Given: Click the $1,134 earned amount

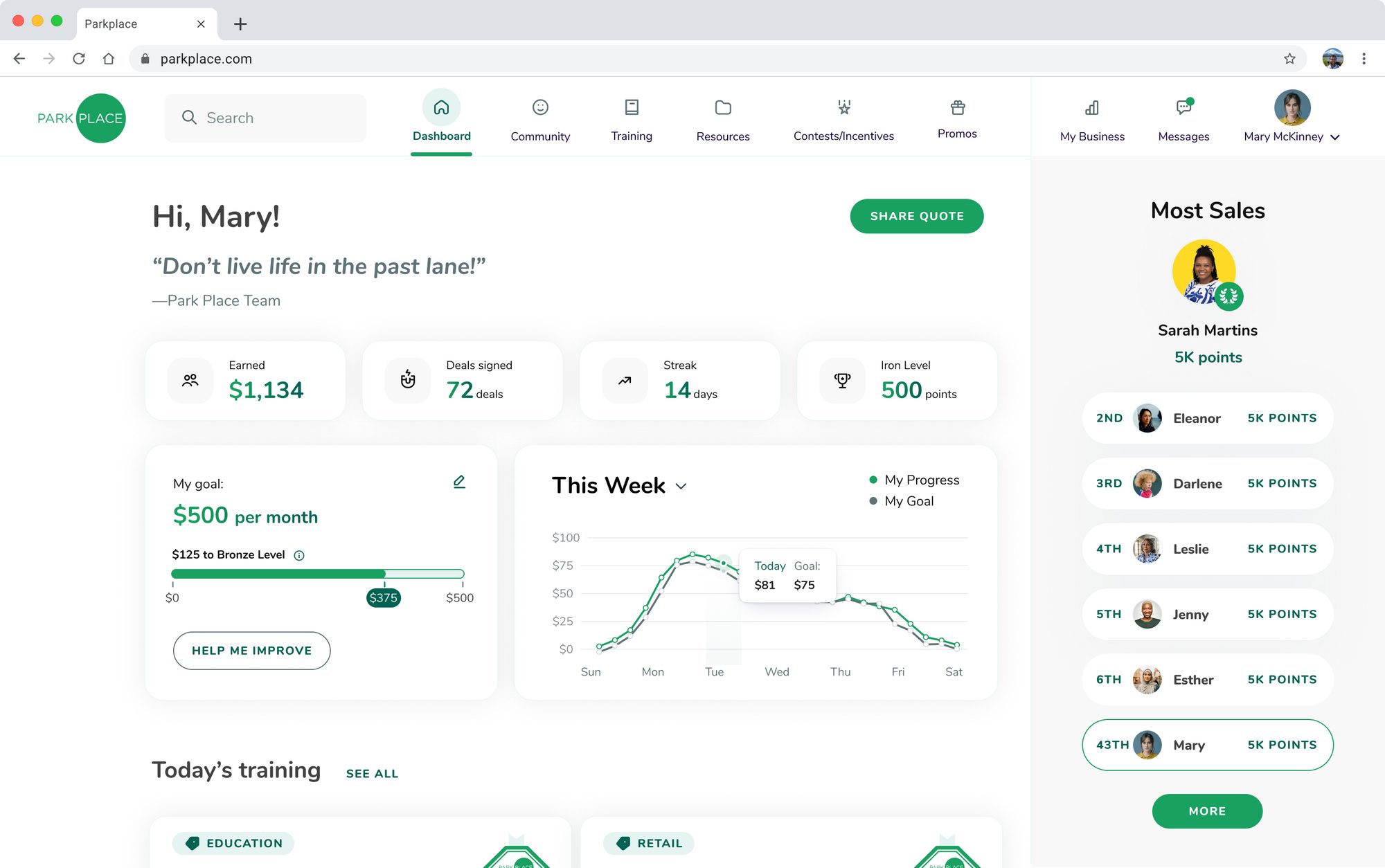Looking at the screenshot, I should (x=266, y=390).
